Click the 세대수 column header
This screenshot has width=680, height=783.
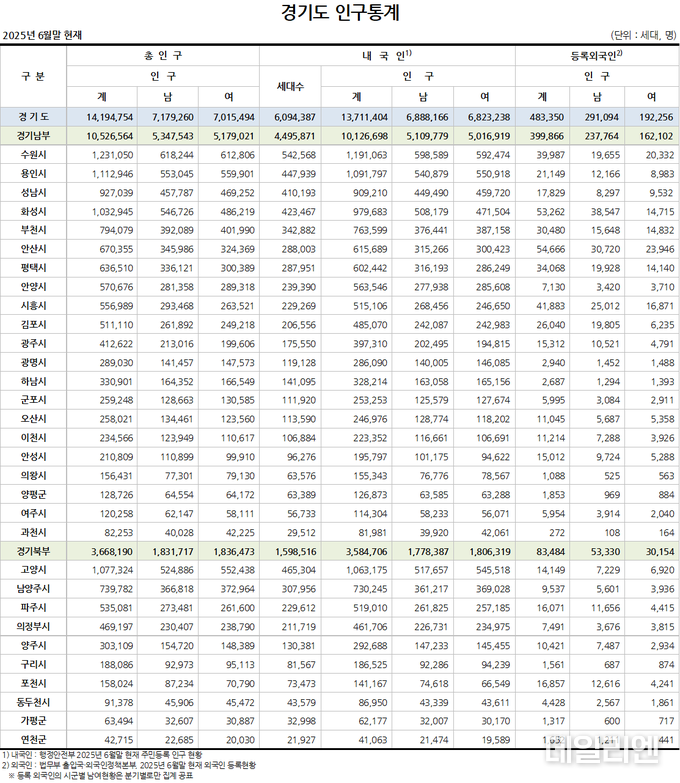[x=290, y=86]
